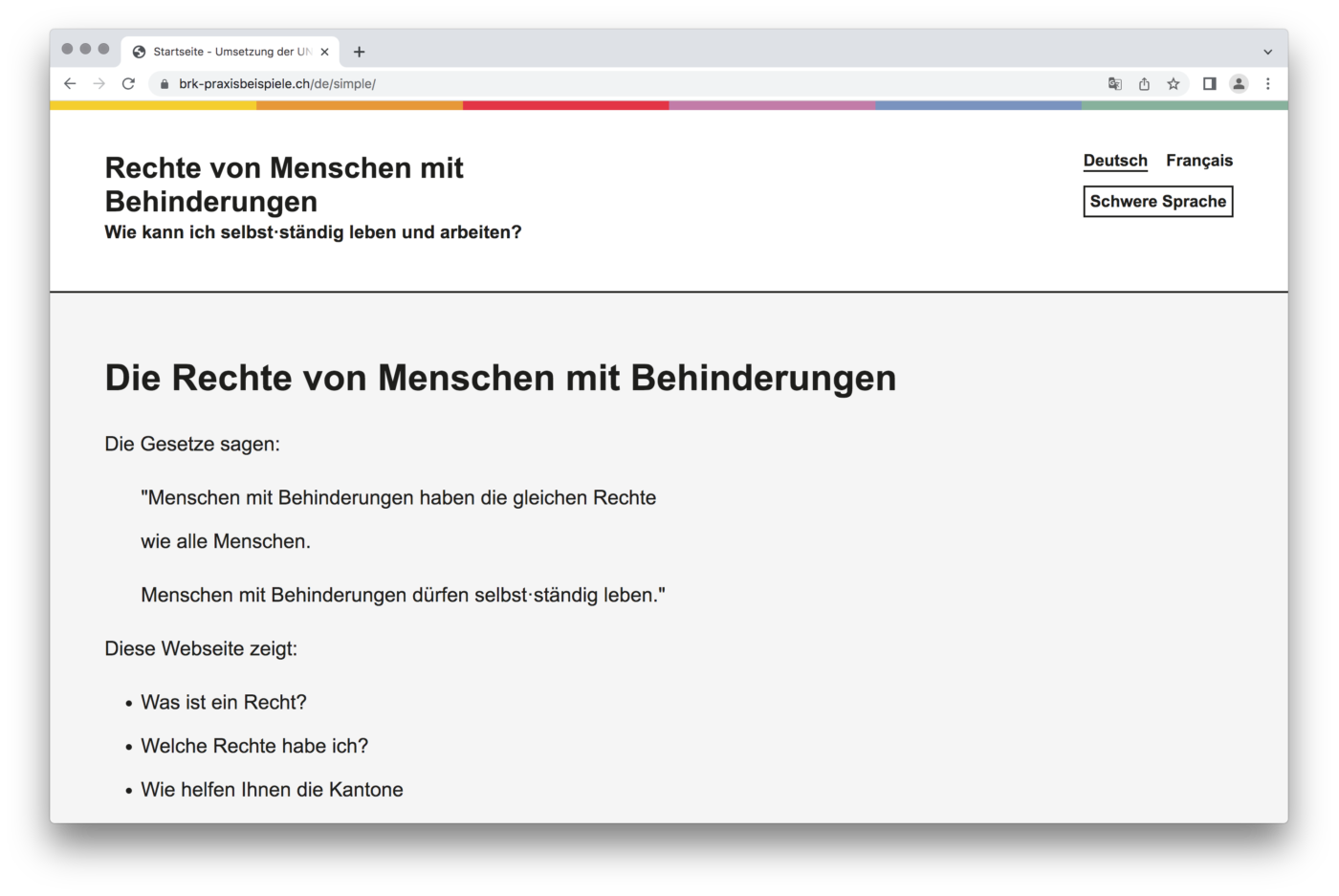Screen dimensions: 1339x896
Task: Bookmark this page with the star icon
Action: [1174, 84]
